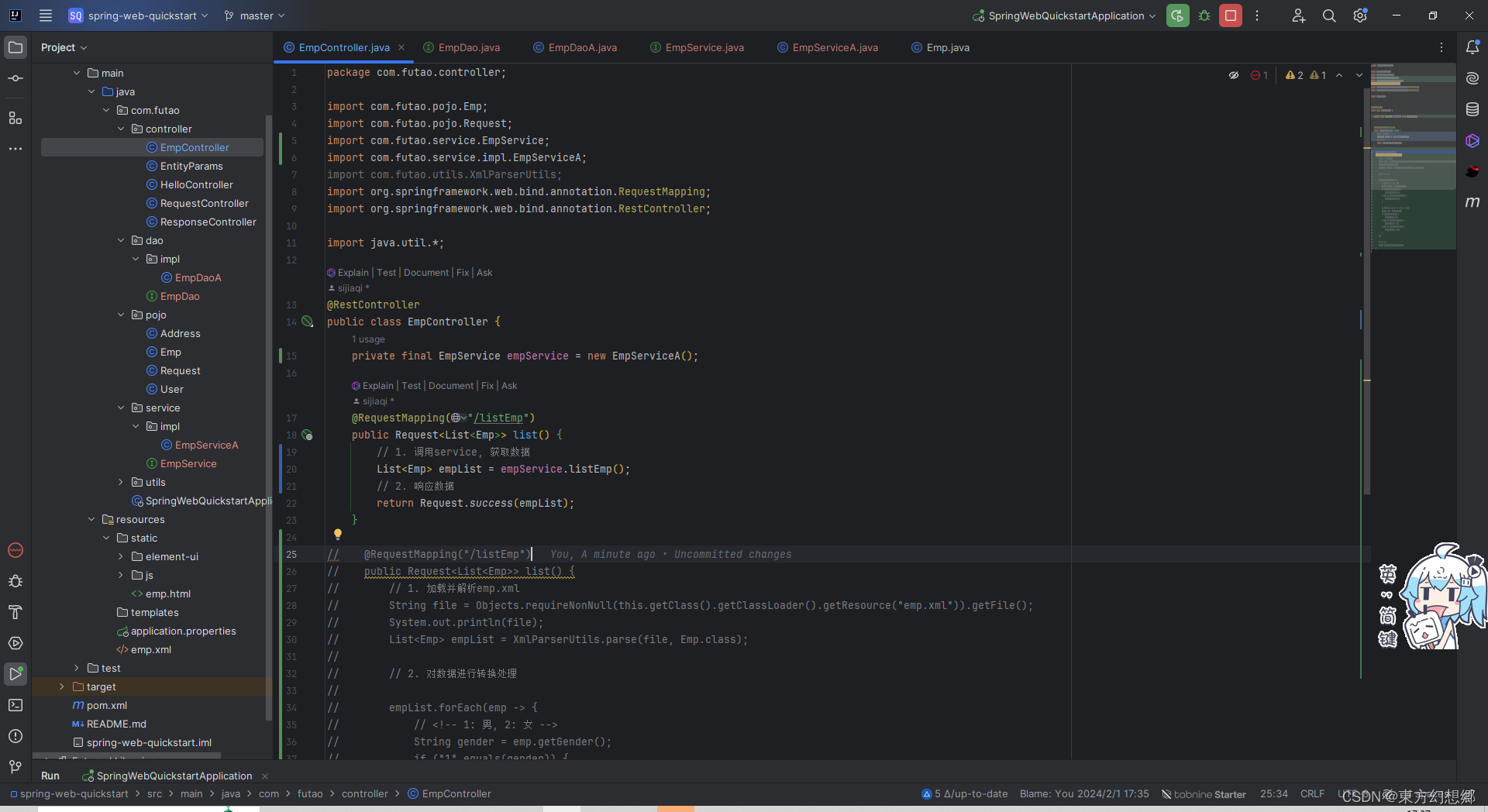Debug SpringWebQuickstartApplication with bug icon
Viewport: 1488px width, 812px height.
pos(1204,15)
